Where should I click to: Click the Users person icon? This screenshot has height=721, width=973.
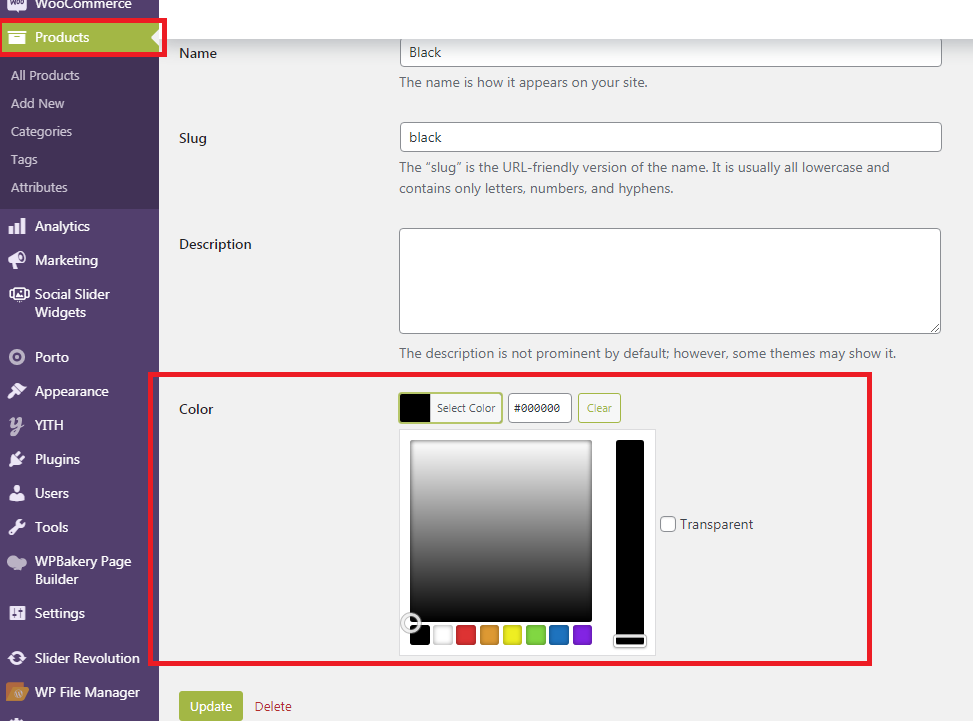pos(17,493)
